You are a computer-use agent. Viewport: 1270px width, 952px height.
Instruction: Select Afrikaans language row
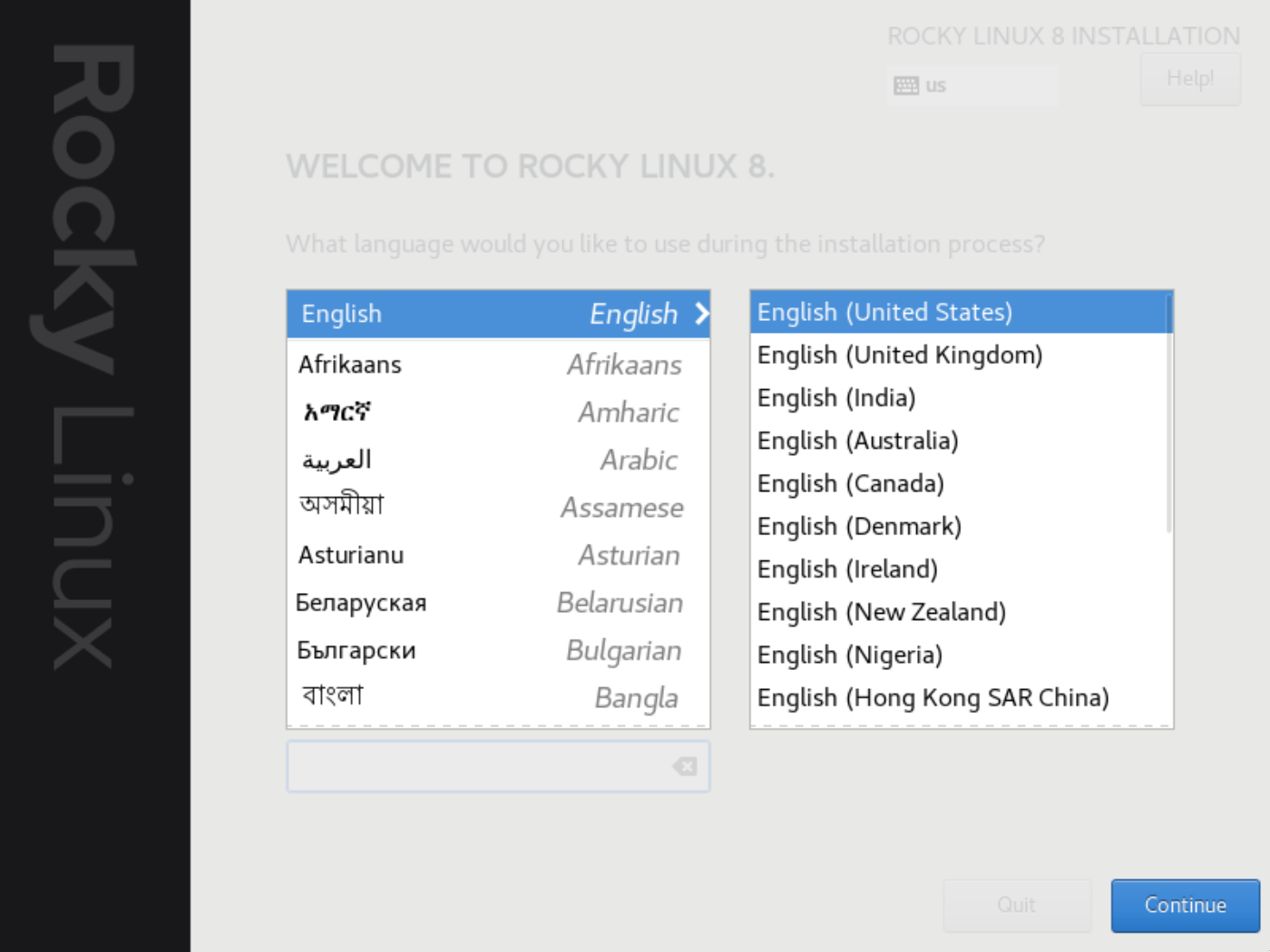pos(498,364)
